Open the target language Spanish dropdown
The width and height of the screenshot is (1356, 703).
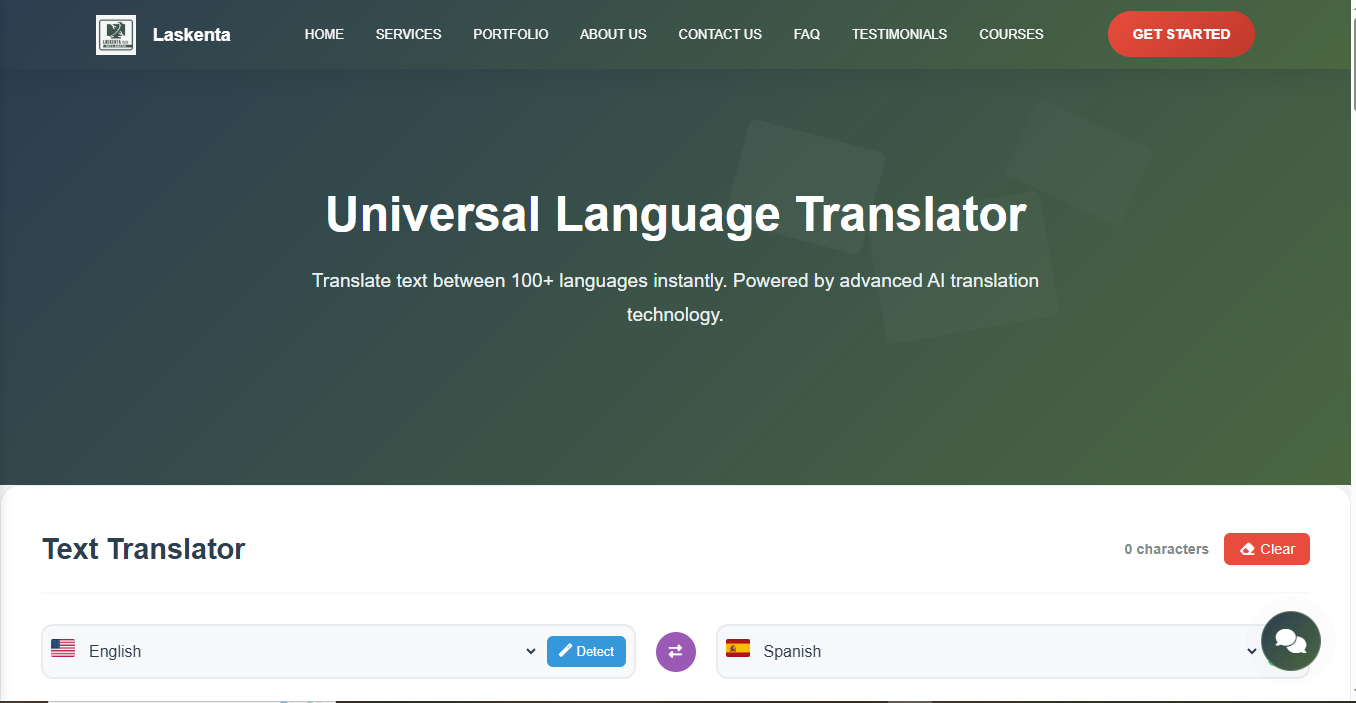990,651
